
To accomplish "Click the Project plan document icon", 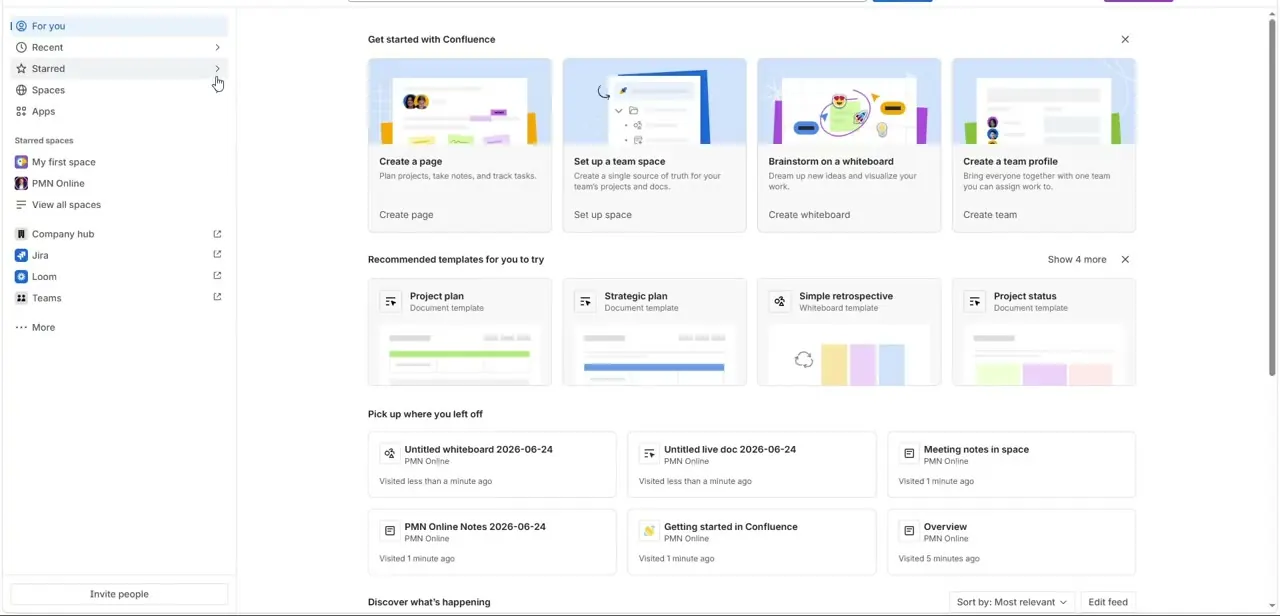I will pos(391,301).
